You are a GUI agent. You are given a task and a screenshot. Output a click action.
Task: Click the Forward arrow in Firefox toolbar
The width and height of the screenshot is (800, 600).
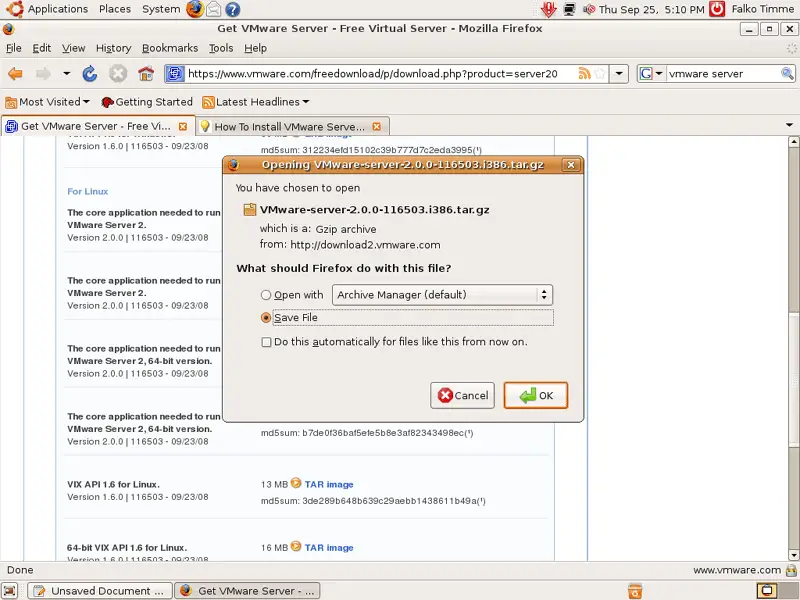pos(43,74)
